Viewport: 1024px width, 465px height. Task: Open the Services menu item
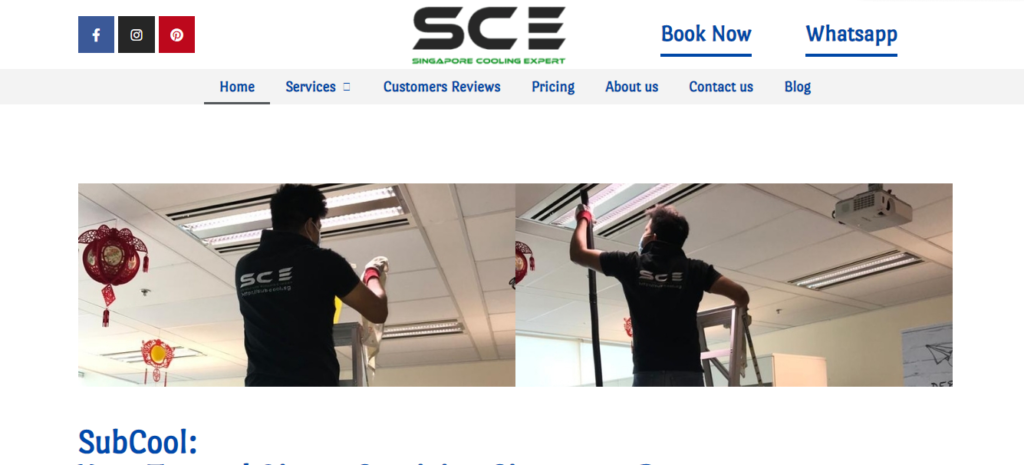click(x=311, y=87)
